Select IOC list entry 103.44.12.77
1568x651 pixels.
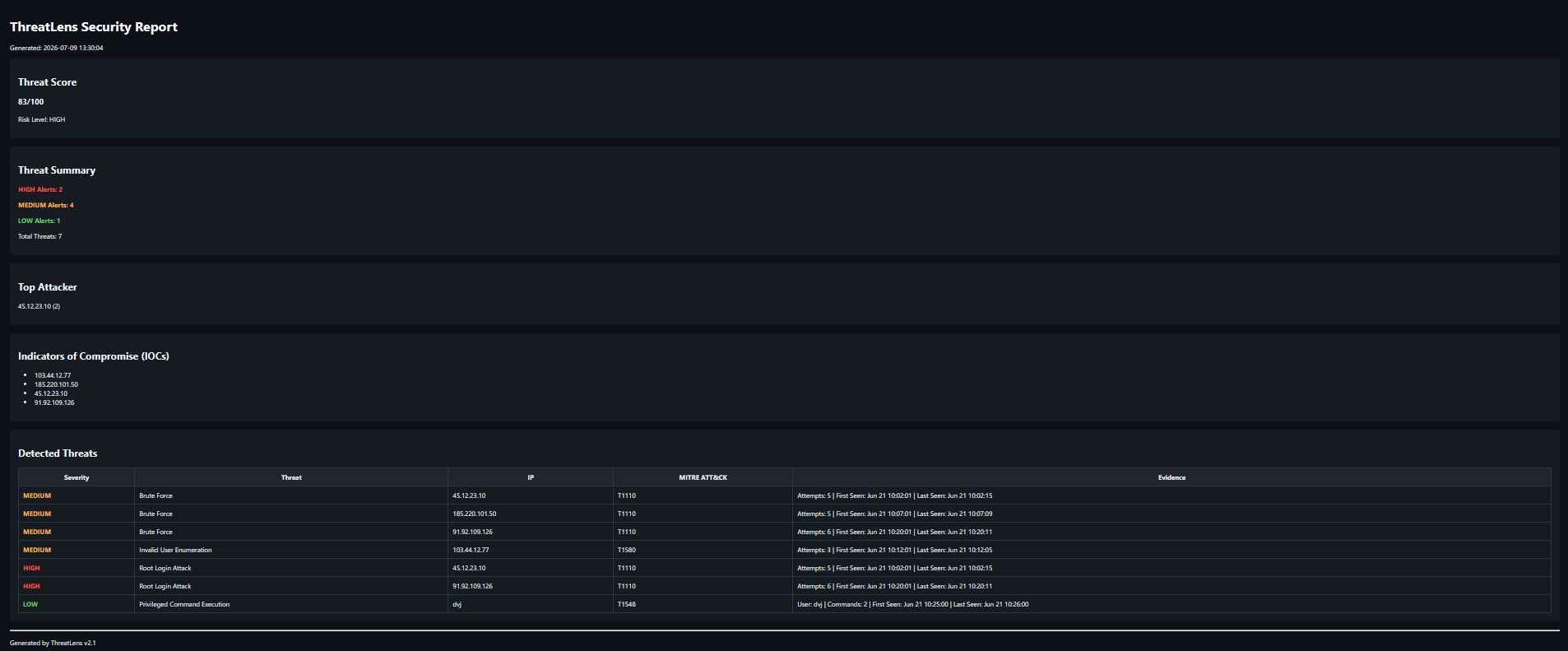[x=53, y=375]
